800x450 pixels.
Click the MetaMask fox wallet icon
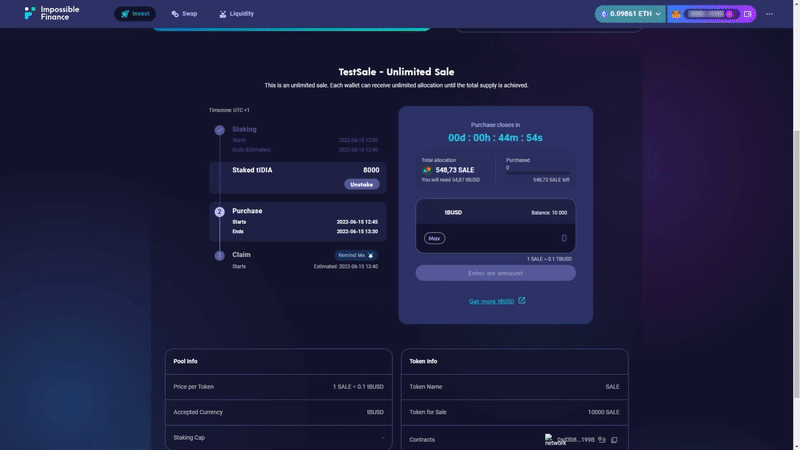tap(676, 14)
